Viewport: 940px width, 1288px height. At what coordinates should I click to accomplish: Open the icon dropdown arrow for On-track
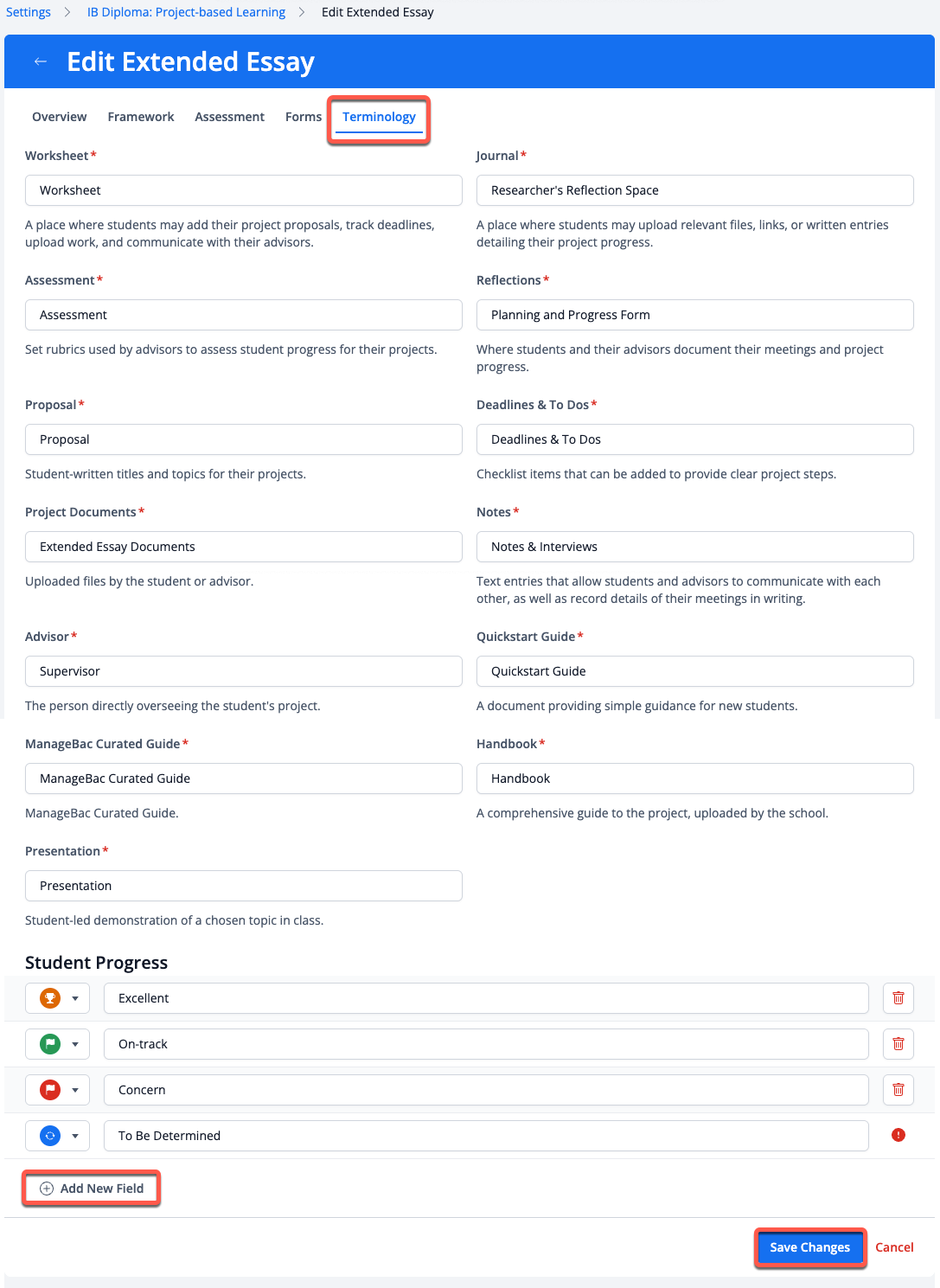pyautogui.click(x=75, y=1044)
